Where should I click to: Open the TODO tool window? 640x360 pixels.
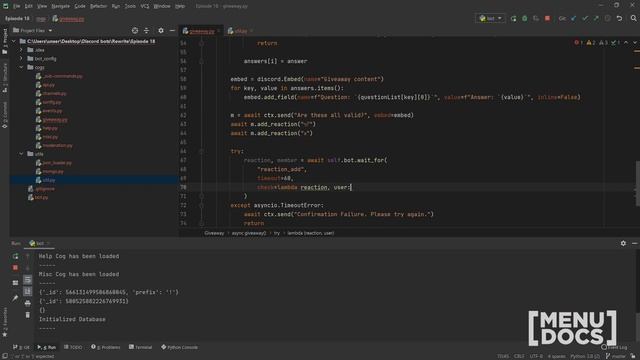73,347
